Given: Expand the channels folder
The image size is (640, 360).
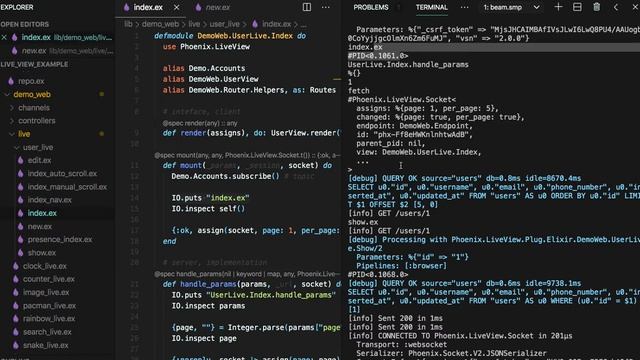Looking at the screenshot, I should click(x=34, y=108).
